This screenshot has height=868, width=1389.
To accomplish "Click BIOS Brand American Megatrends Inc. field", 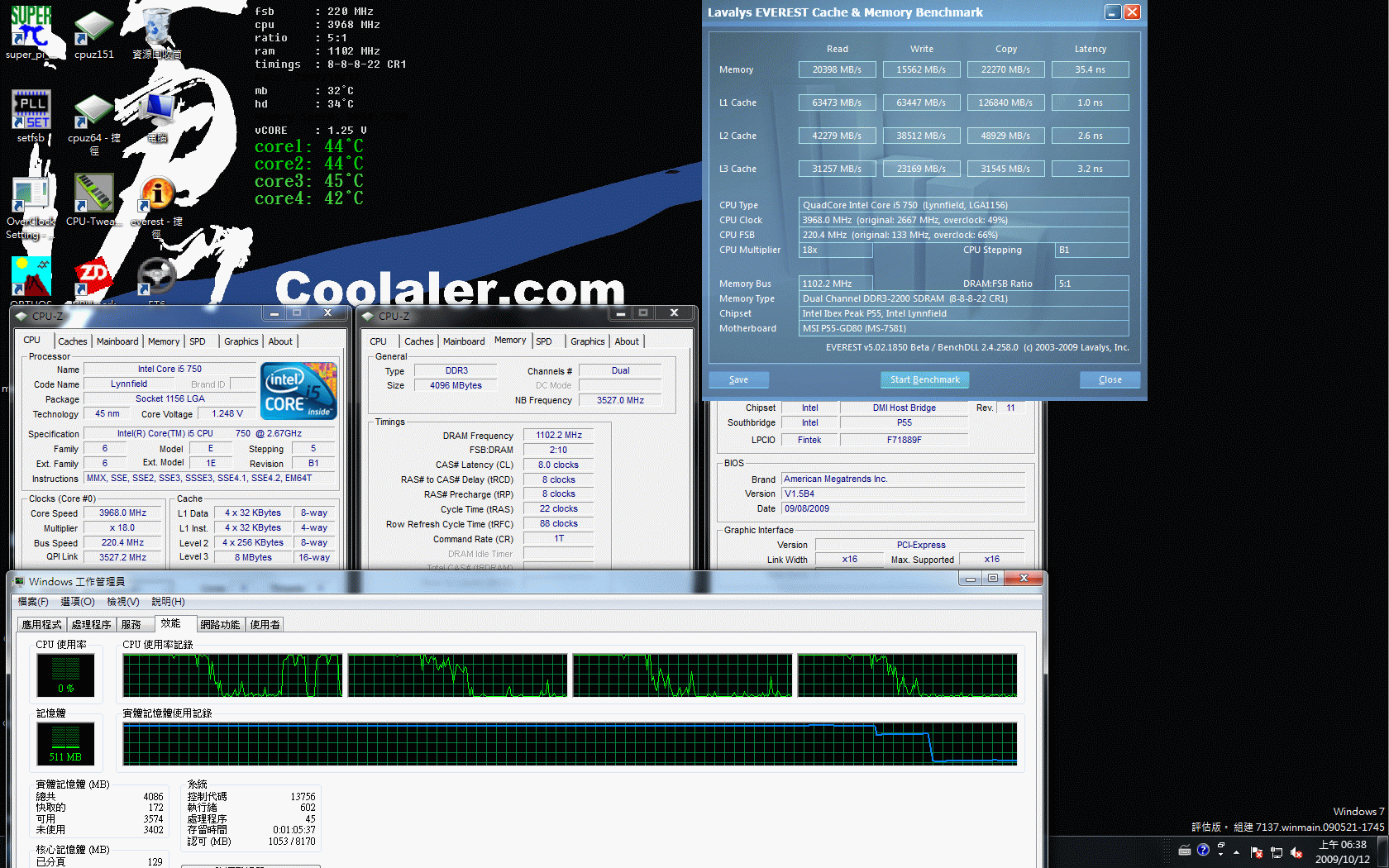I will (x=904, y=479).
